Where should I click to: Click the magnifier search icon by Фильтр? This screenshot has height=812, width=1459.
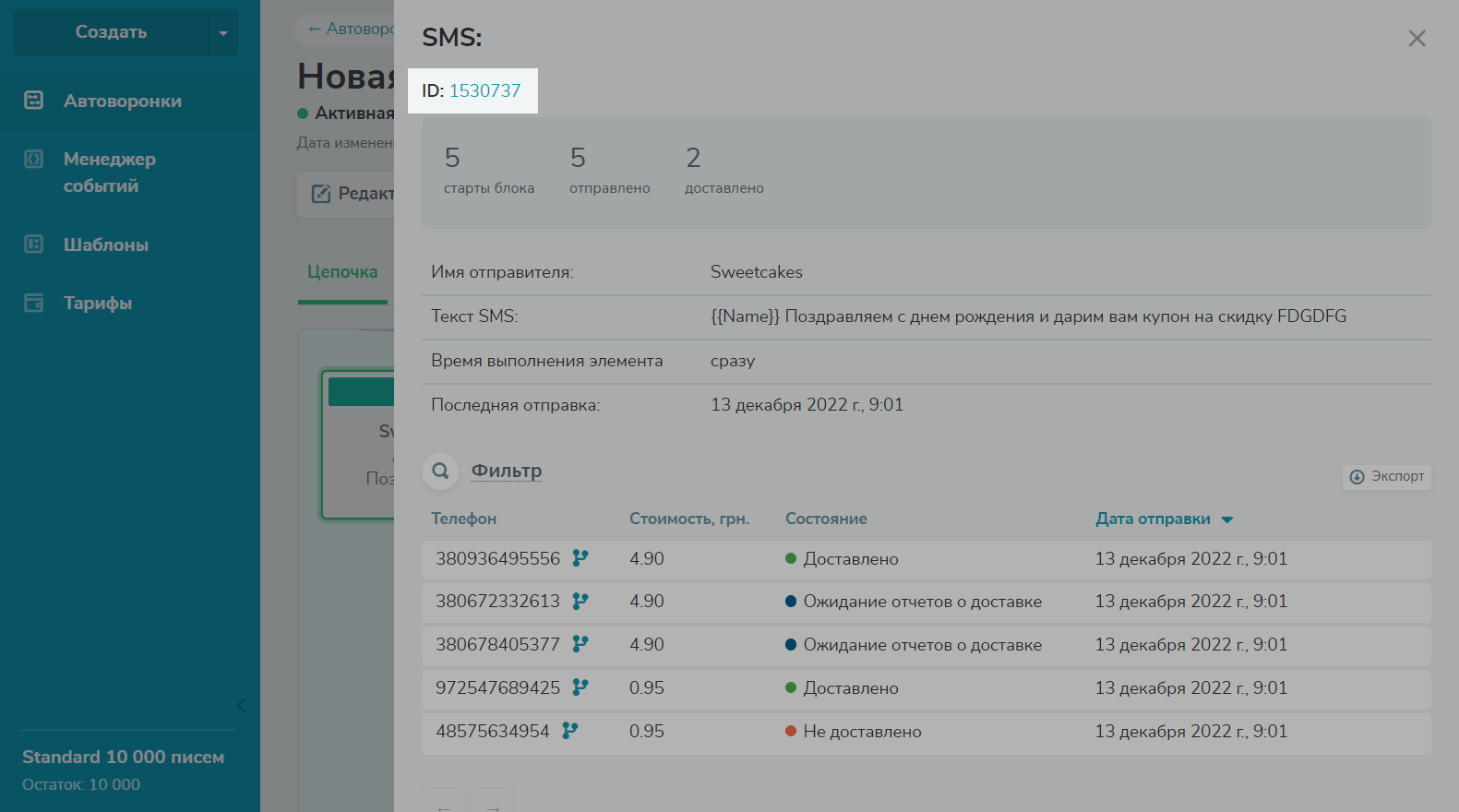441,472
